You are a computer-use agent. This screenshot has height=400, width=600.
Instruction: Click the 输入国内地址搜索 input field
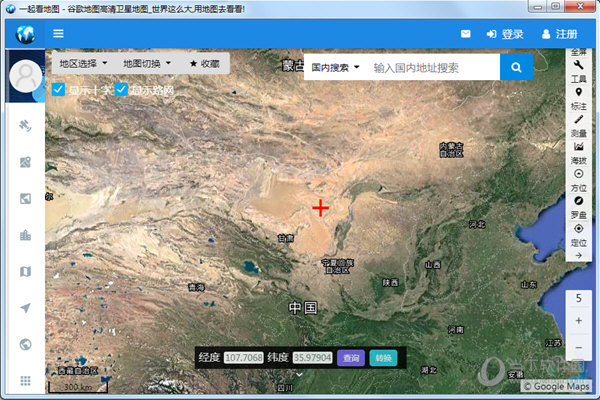point(432,68)
